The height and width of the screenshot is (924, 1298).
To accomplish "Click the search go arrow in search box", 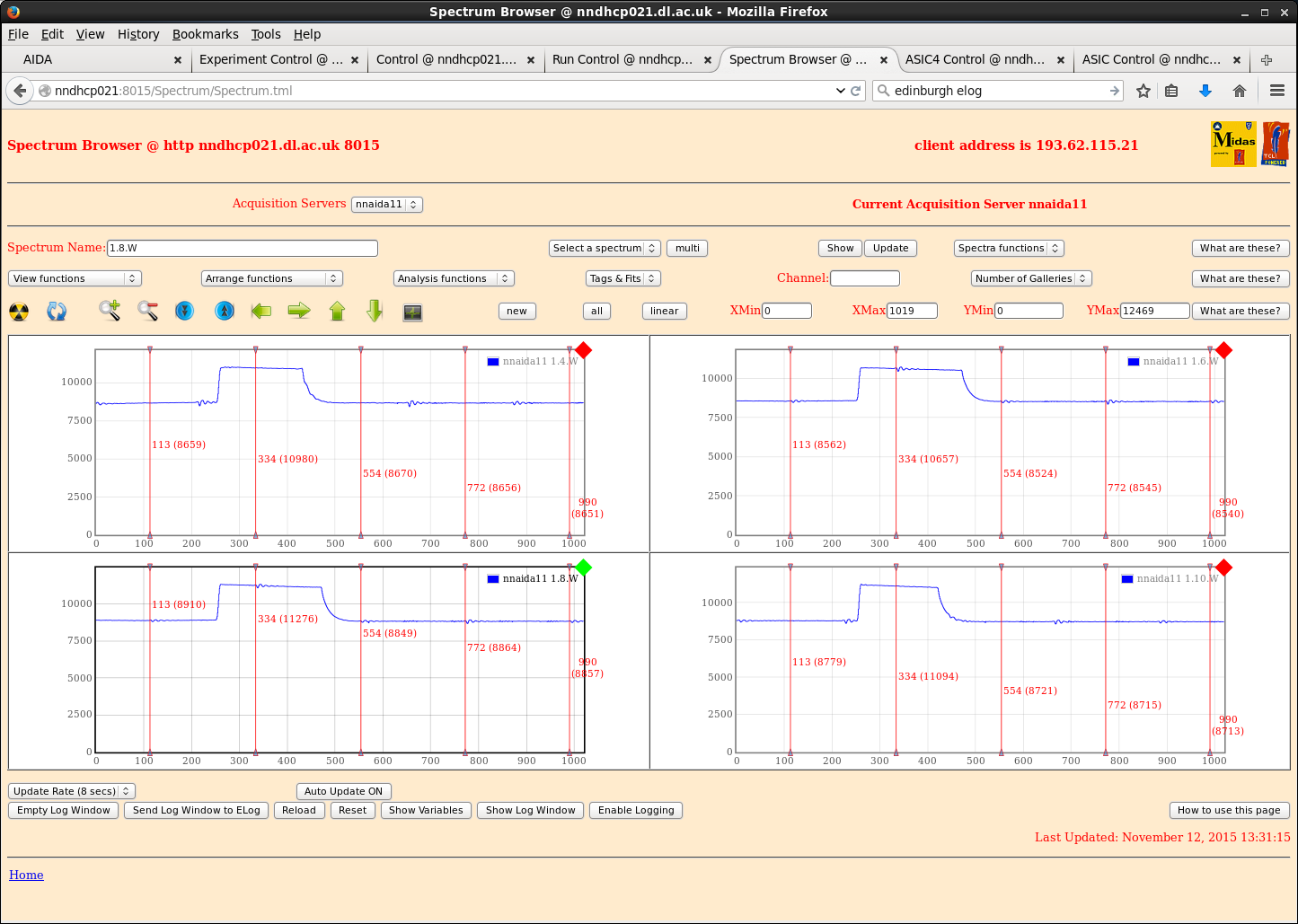I will 1115,91.
